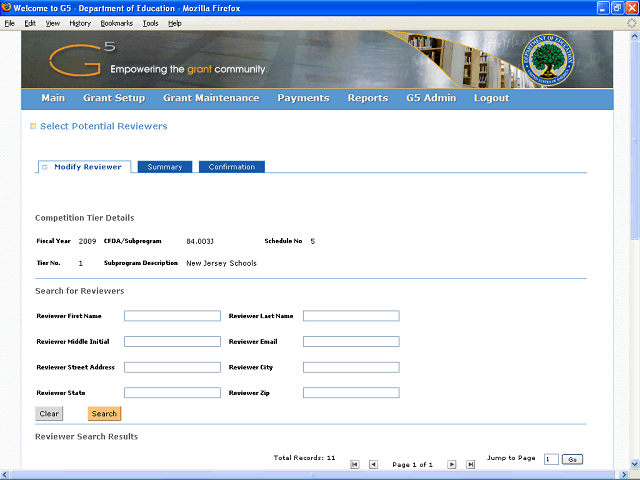Click the 'Select Potential Reviewers' heading

point(104,126)
